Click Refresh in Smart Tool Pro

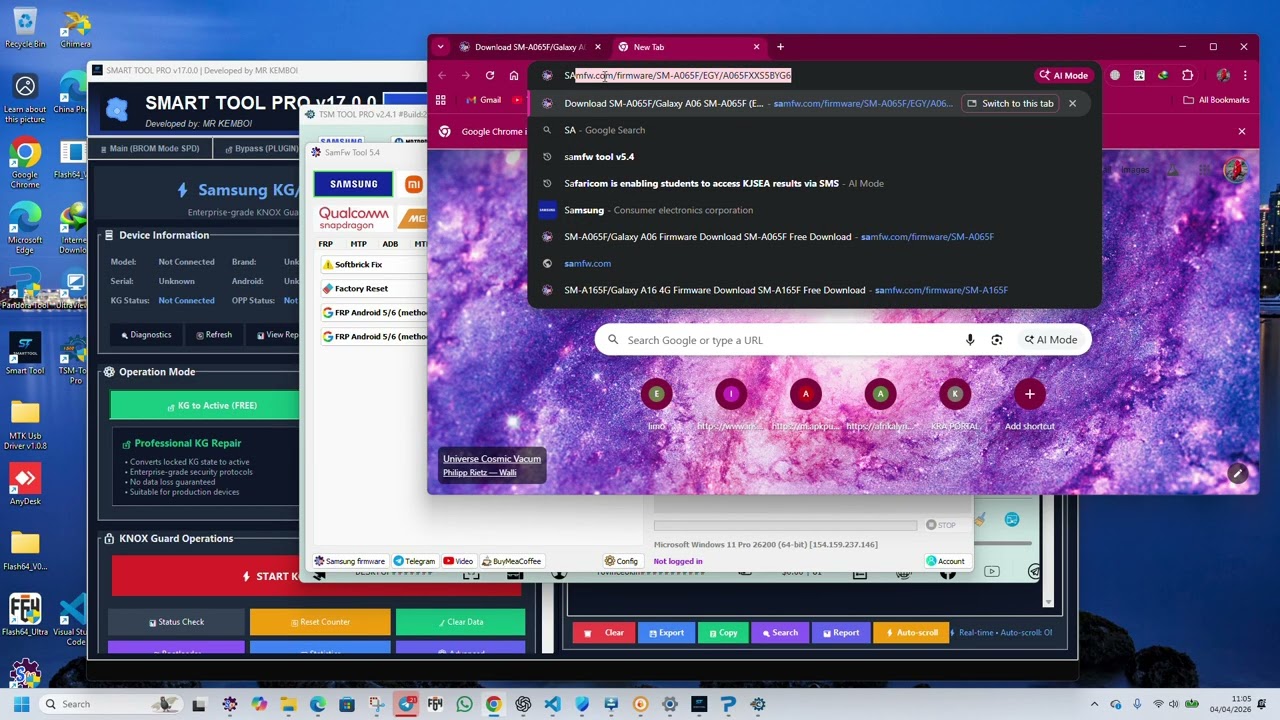[x=214, y=335]
